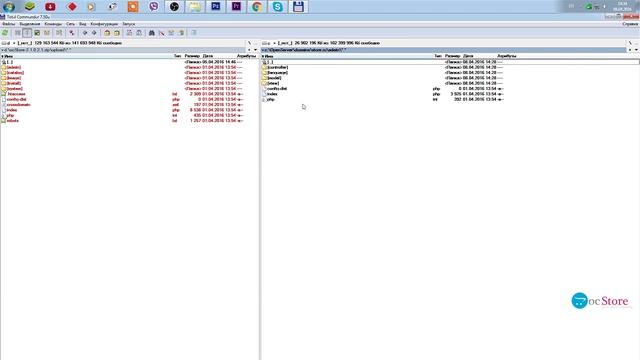Open Viber from the taskbar
The width and height of the screenshot is (640, 360).
point(153,7)
